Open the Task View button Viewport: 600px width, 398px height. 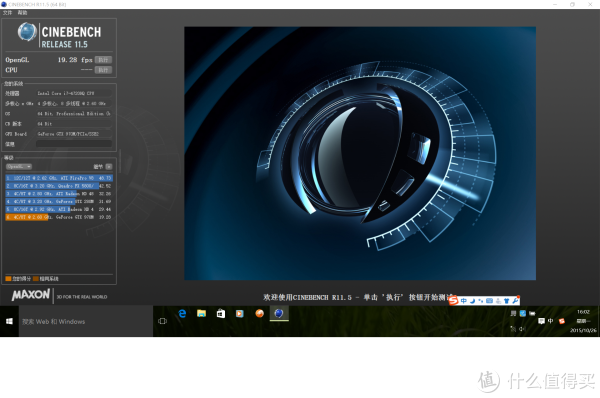coord(163,321)
